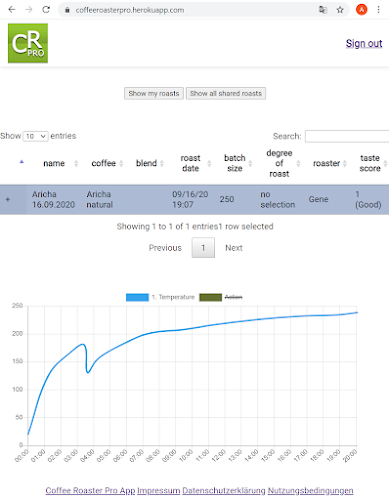Focus the Search input field

[x=347, y=136]
